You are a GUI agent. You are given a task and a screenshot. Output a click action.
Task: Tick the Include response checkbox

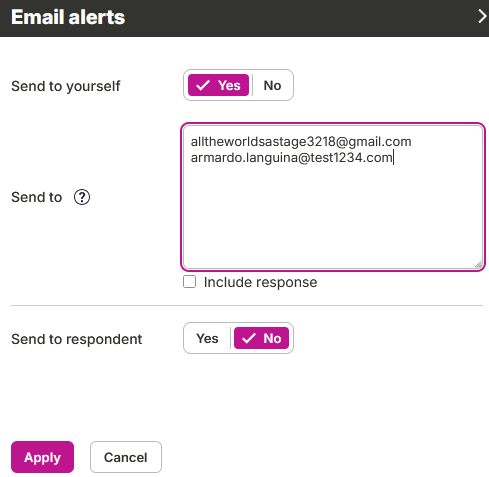tap(189, 282)
